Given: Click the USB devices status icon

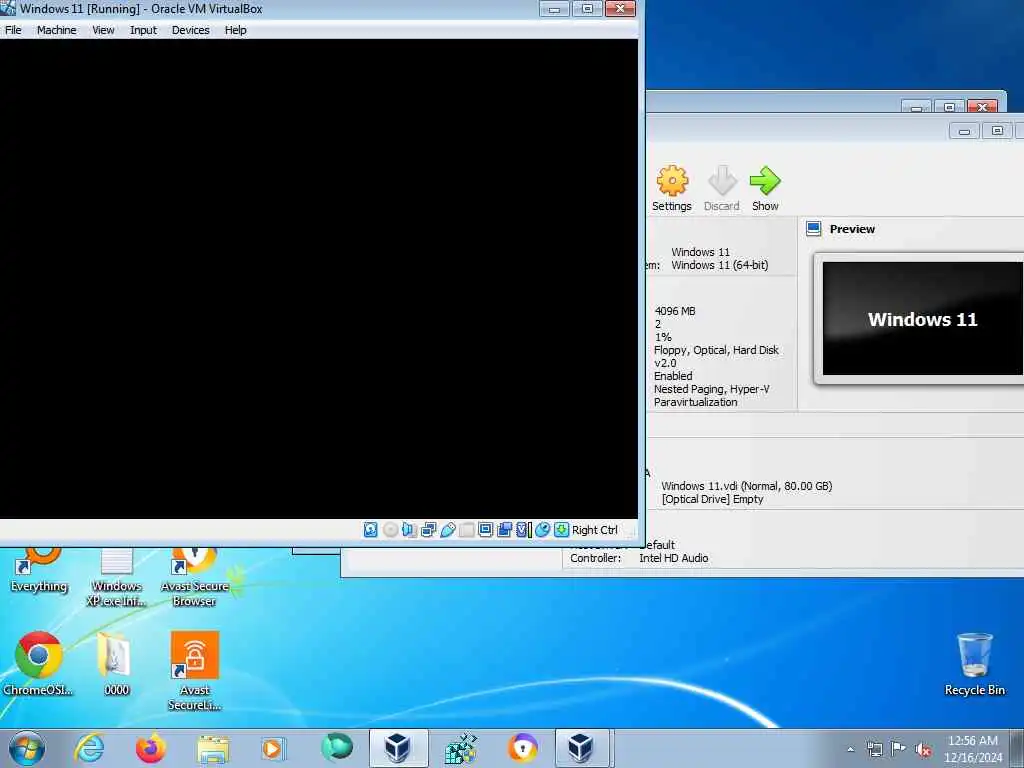Looking at the screenshot, I should pyautogui.click(x=447, y=530).
